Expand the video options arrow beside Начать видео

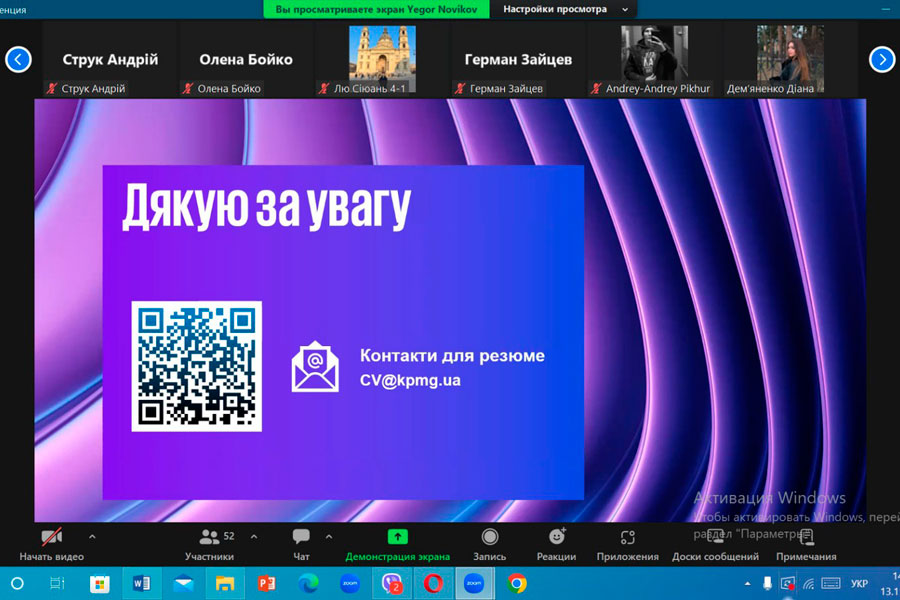tap(92, 536)
